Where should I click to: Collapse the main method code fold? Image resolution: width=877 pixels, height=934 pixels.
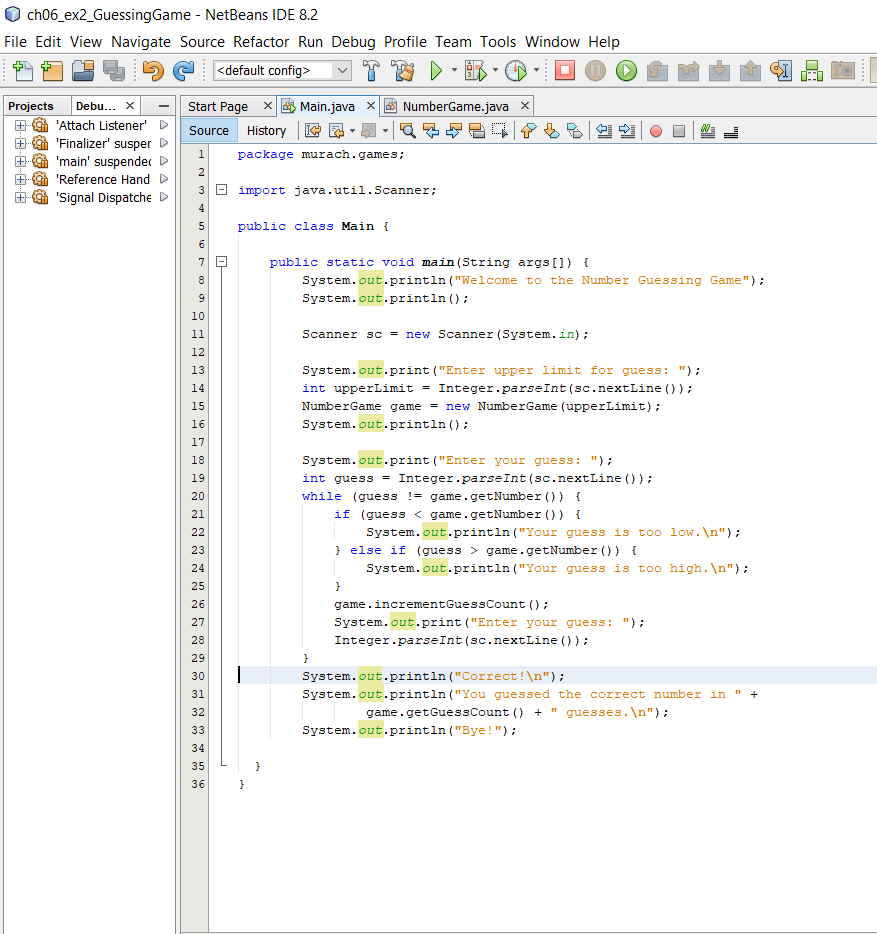pyautogui.click(x=223, y=262)
